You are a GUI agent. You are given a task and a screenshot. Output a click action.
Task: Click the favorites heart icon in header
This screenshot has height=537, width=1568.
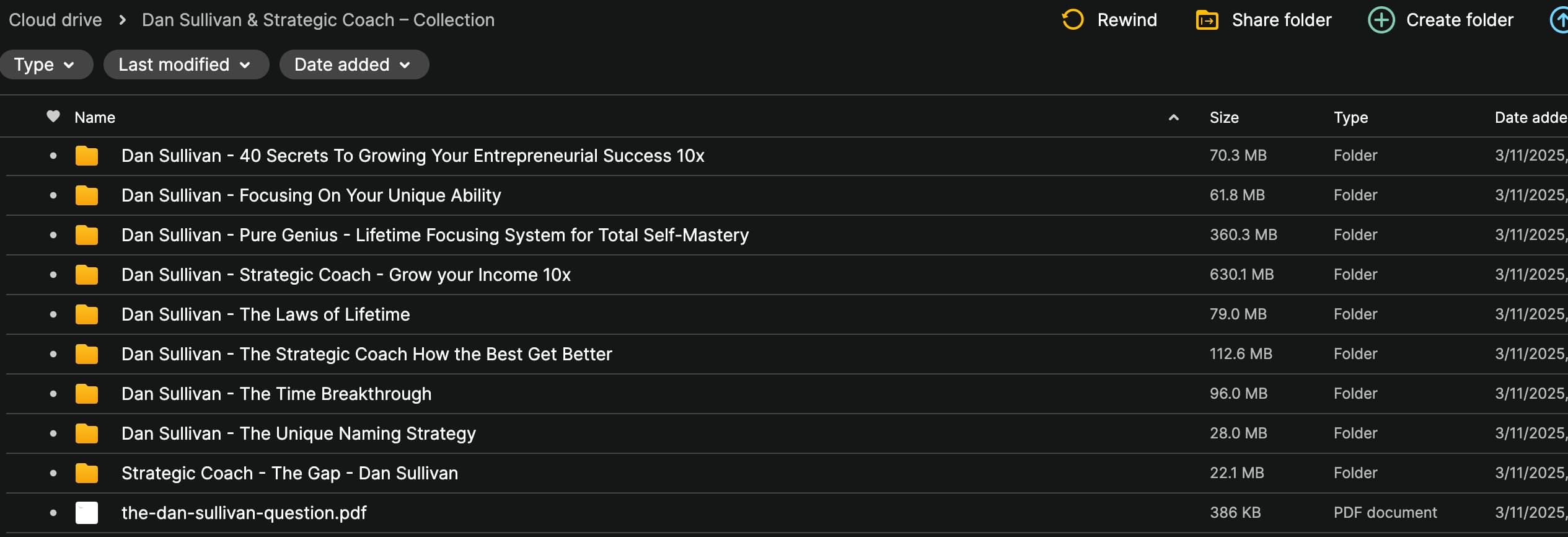tap(53, 117)
